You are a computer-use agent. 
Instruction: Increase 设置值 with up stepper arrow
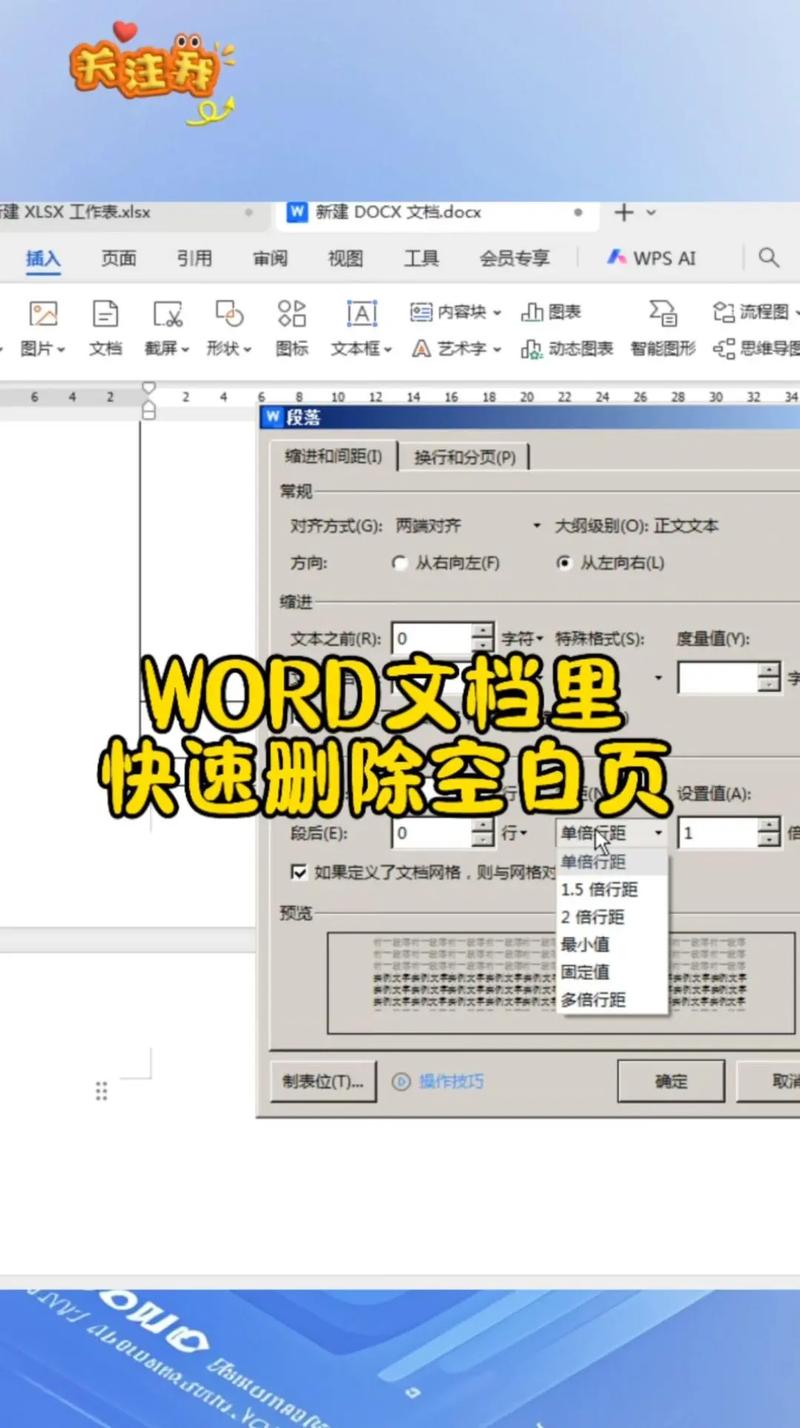tap(769, 825)
